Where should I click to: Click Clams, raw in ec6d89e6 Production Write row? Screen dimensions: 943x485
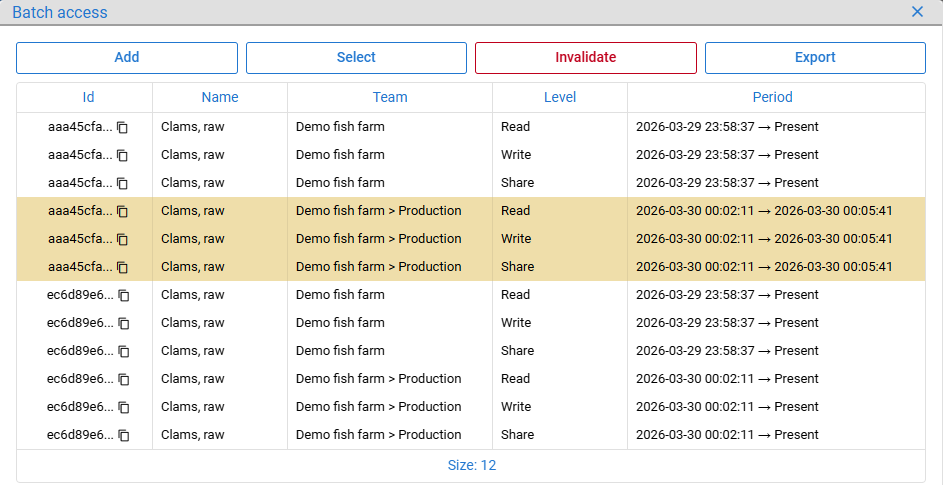coord(192,407)
